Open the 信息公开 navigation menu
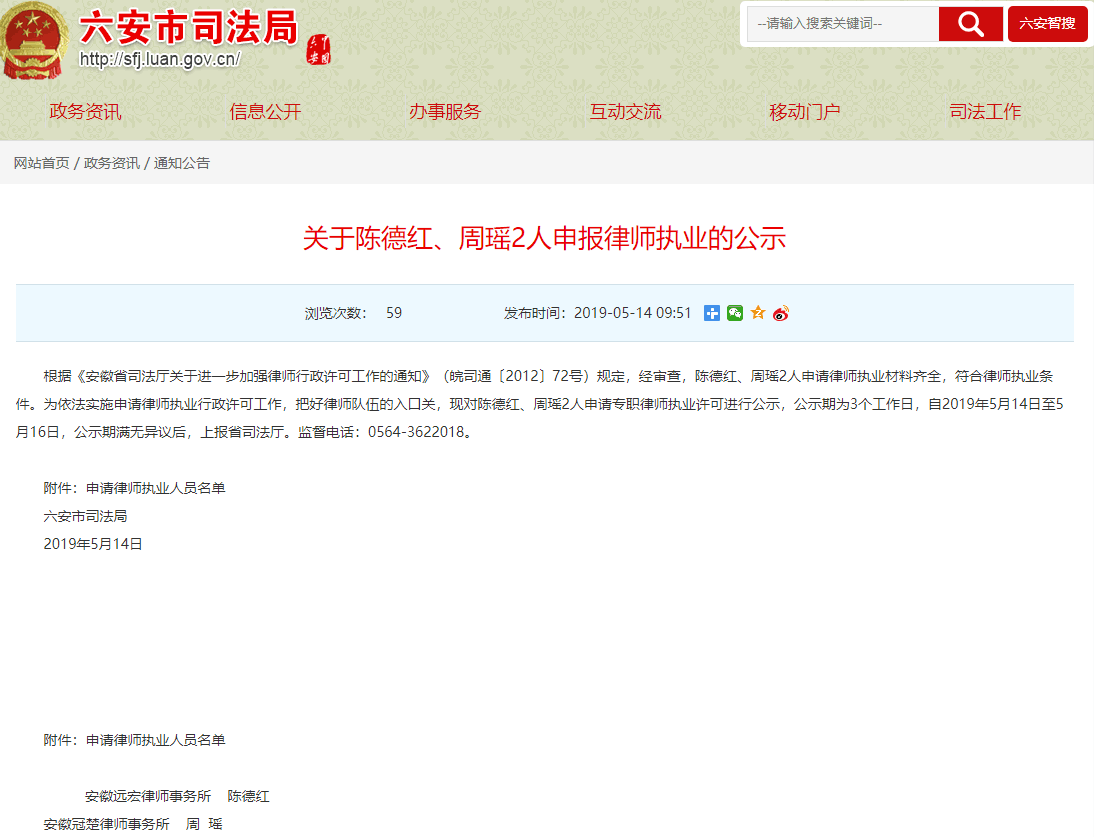 [265, 112]
